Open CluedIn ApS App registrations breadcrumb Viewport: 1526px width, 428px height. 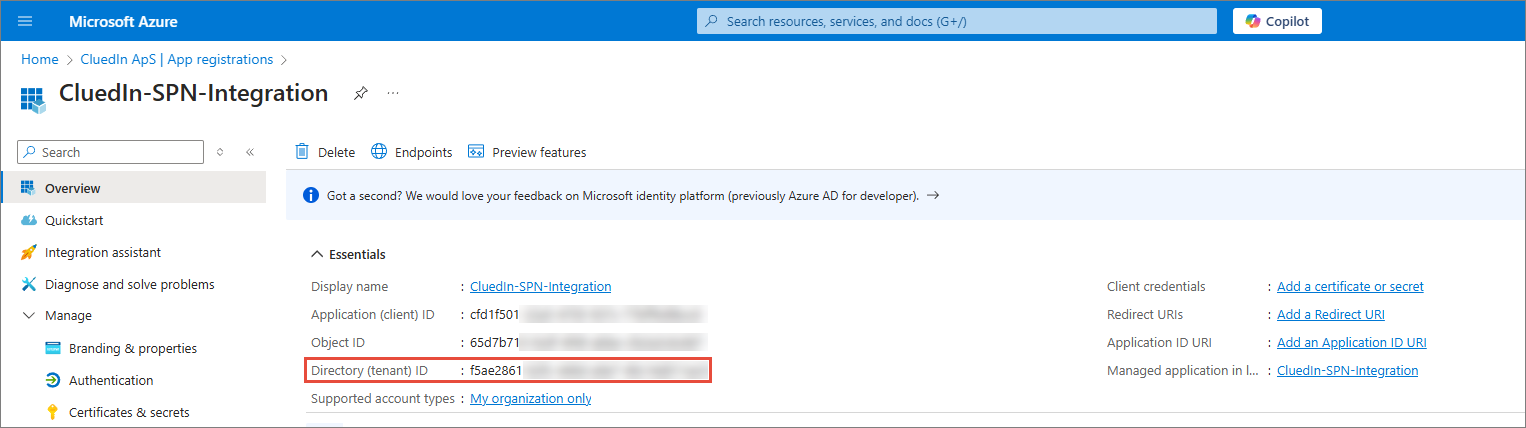click(177, 59)
